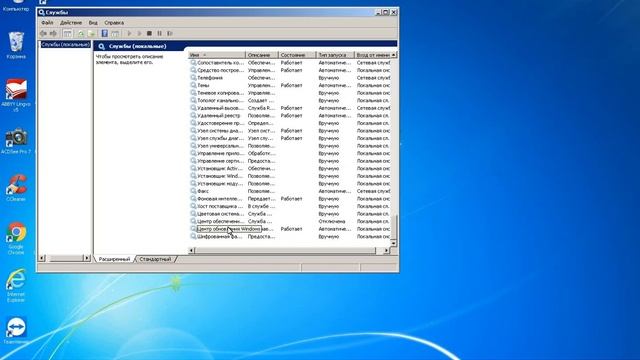
Task: Open the TeamViewer desktop icon
Action: point(16,331)
